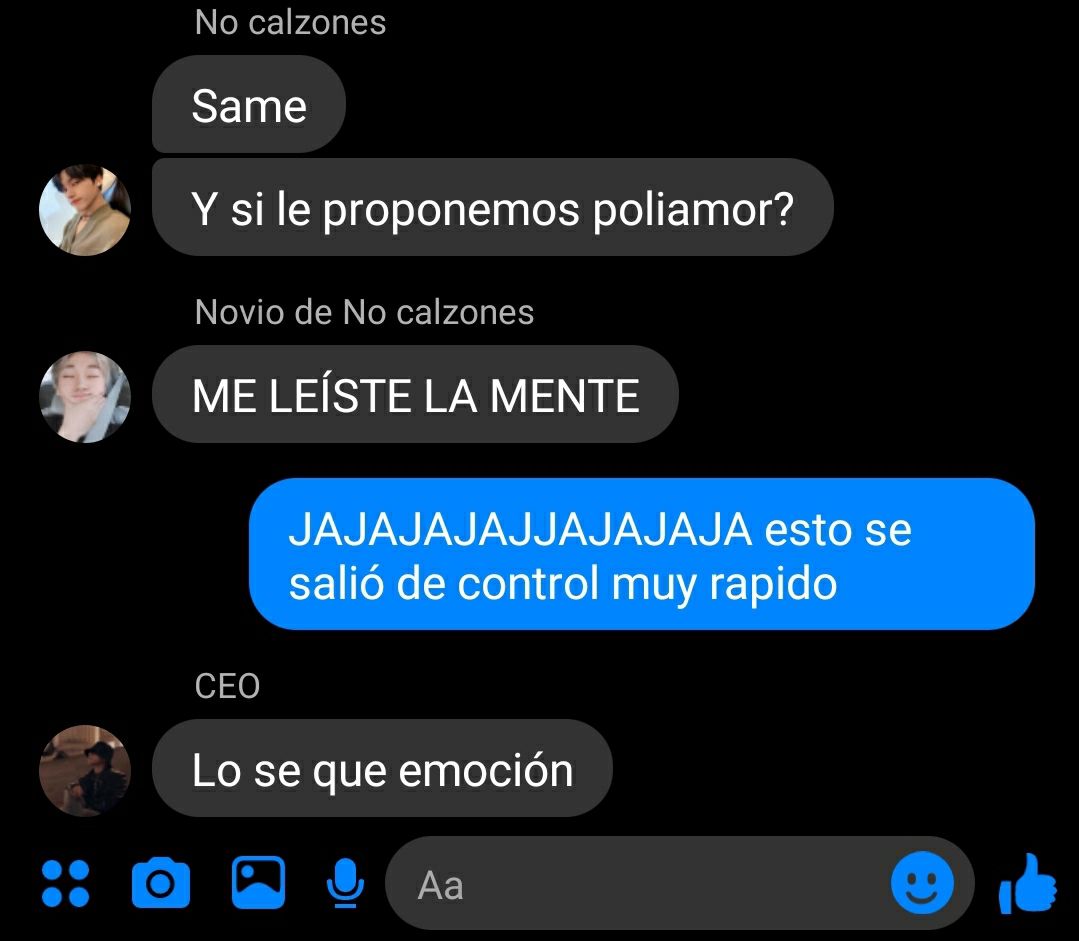Open the photo gallery picker icon
Screen dimensions: 1079x941
258,882
